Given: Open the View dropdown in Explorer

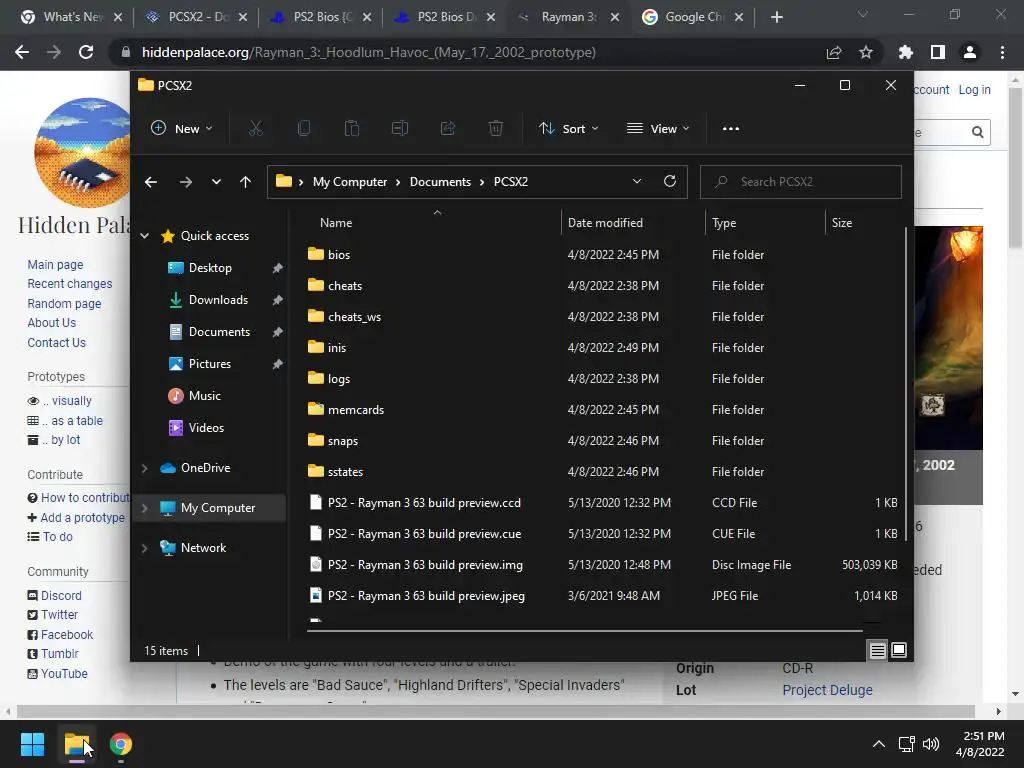Looking at the screenshot, I should point(658,129).
